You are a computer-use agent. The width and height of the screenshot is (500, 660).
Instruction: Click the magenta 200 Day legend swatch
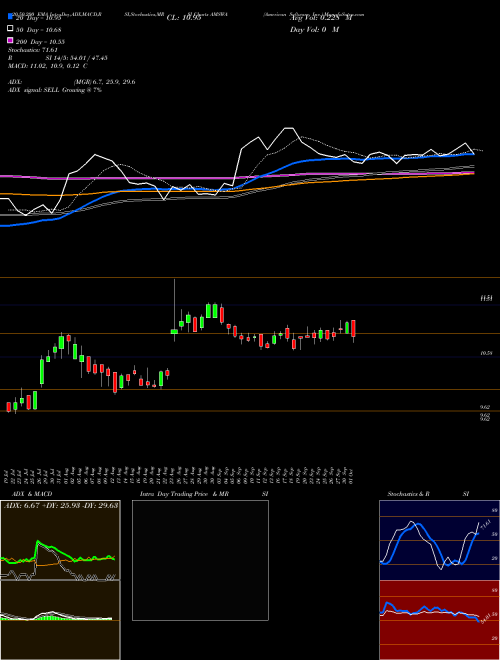[x=10, y=40]
